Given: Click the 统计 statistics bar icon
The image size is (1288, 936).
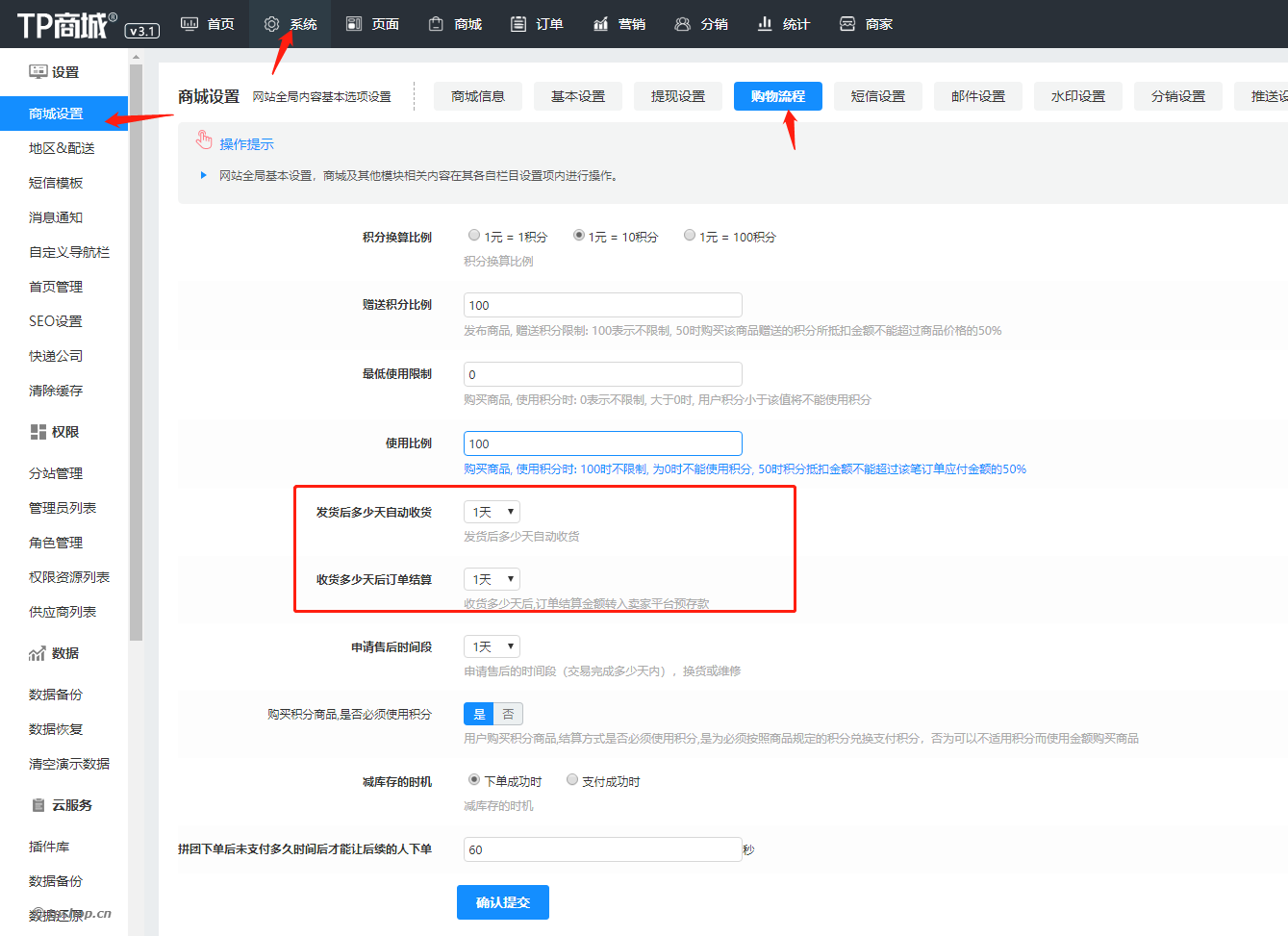Looking at the screenshot, I should [x=765, y=24].
